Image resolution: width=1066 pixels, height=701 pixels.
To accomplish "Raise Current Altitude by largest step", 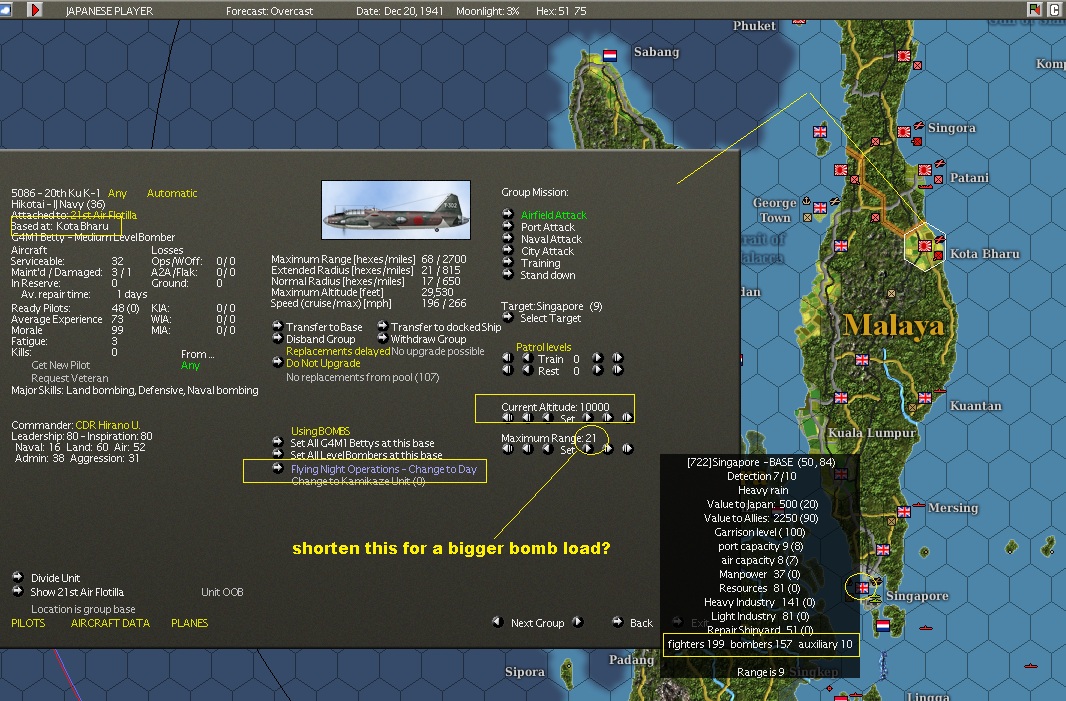I will coord(627,417).
